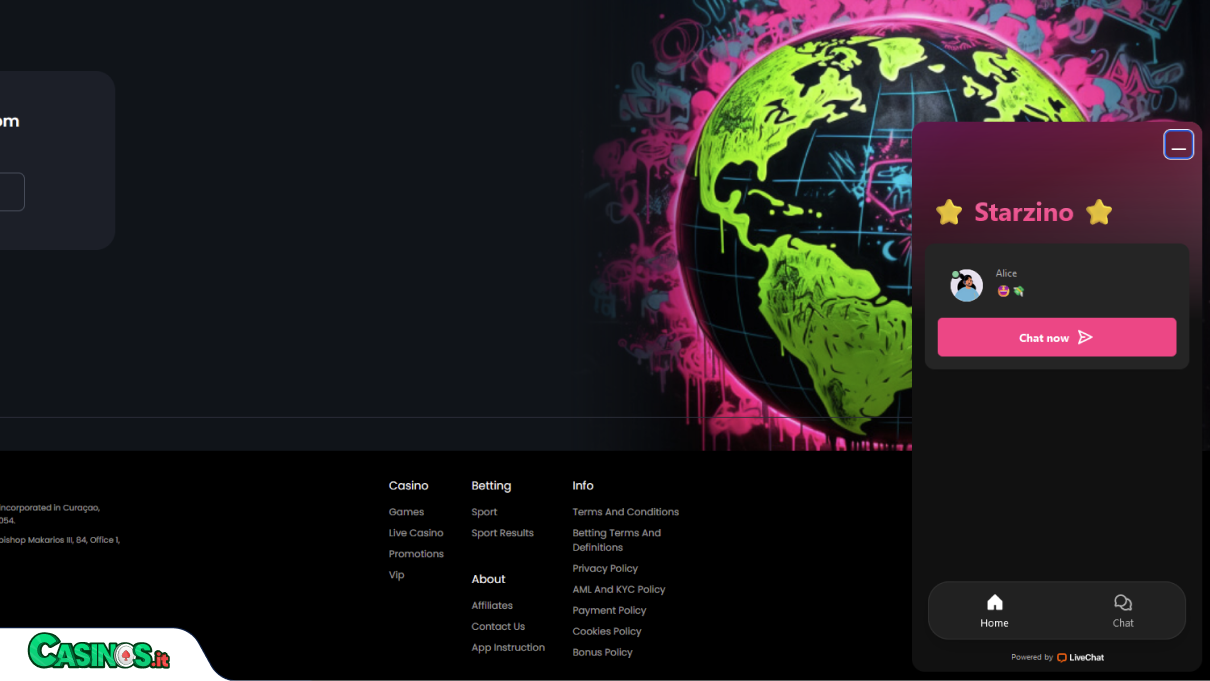Open the Affiliates link
The width and height of the screenshot is (1210, 681).
click(x=492, y=606)
